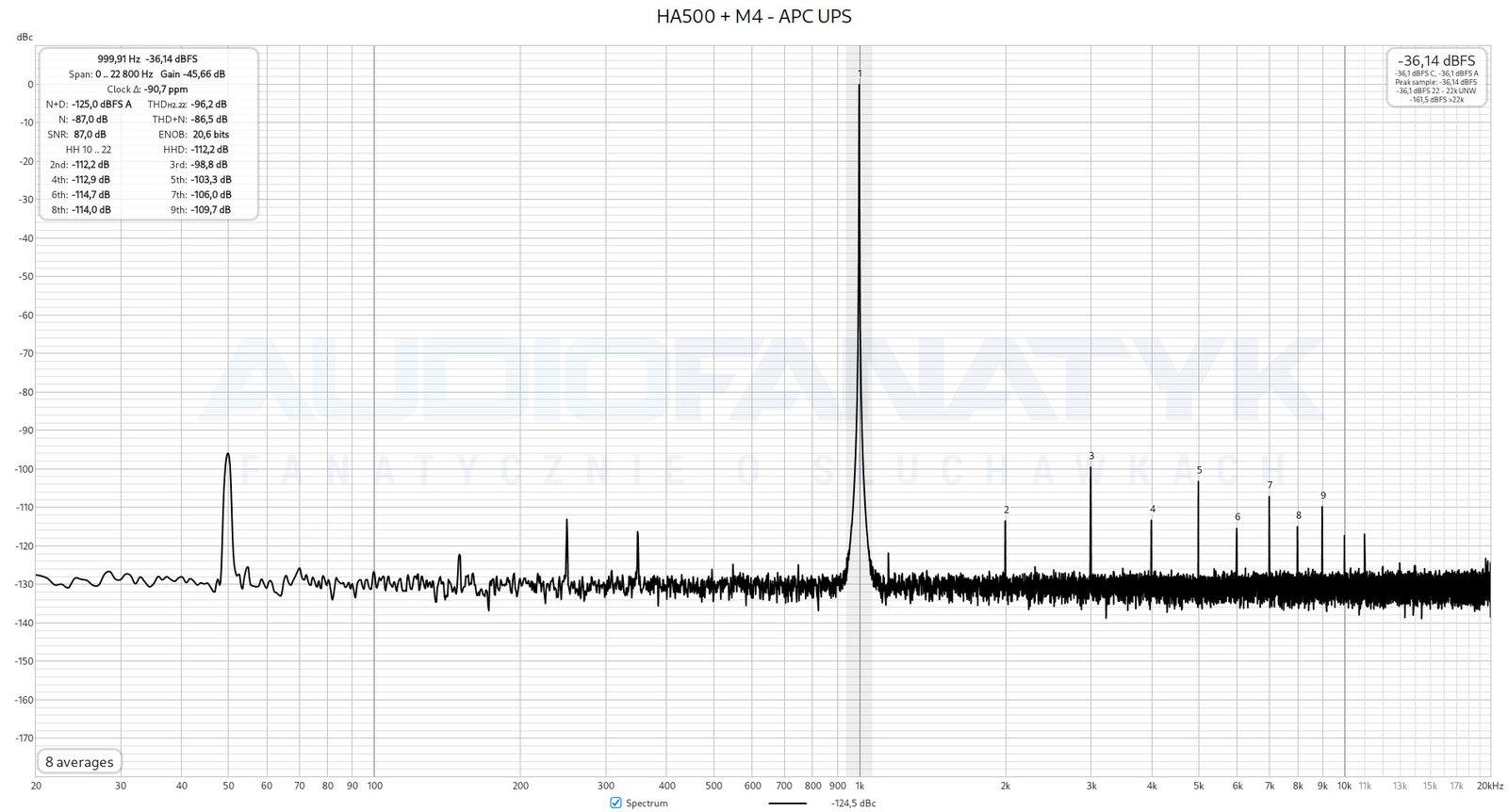Select the fundamental peak marker labeled 1
This screenshot has height=812, width=1508.
click(x=860, y=73)
